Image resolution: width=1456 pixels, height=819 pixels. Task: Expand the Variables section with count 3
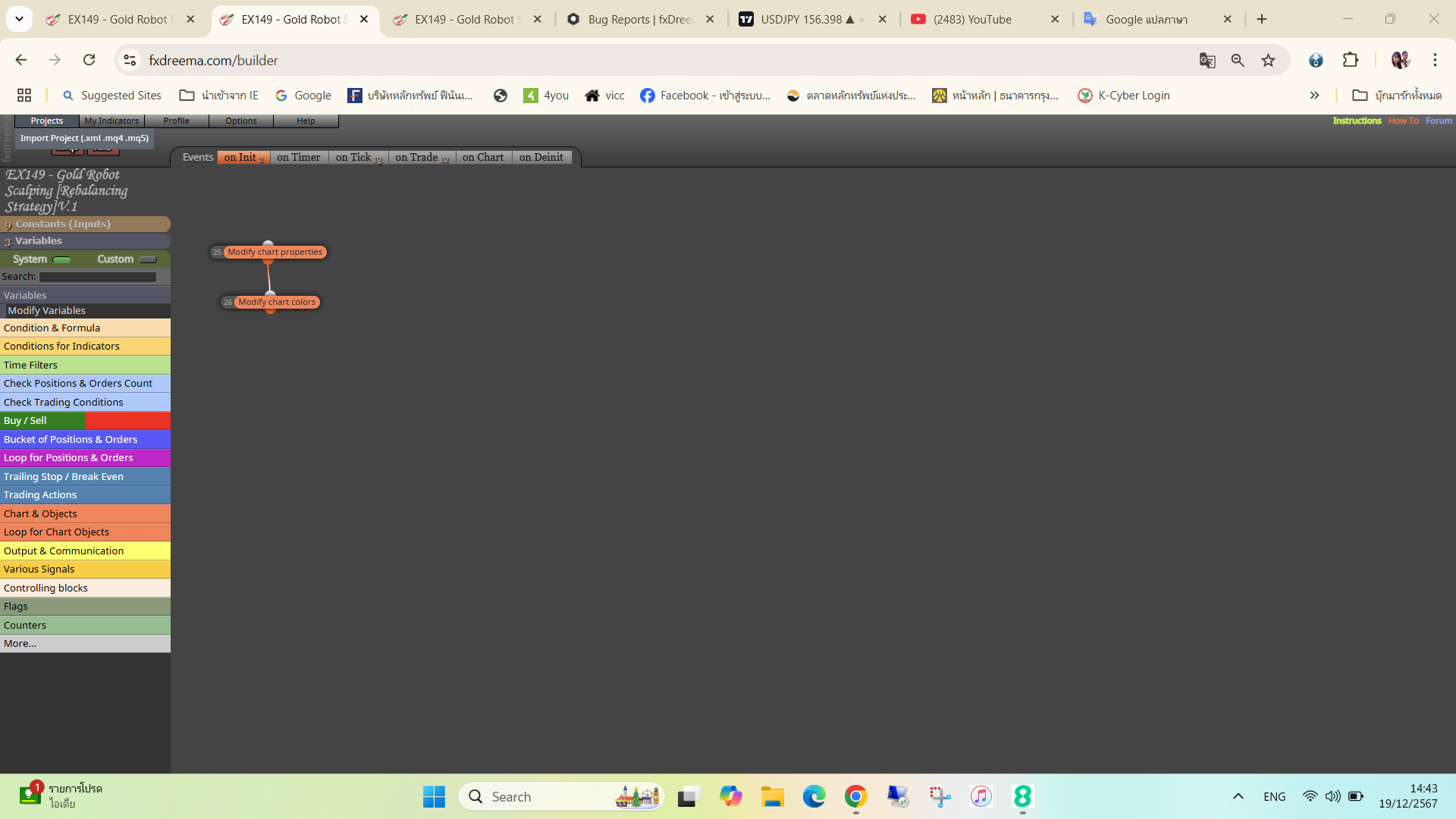point(85,241)
